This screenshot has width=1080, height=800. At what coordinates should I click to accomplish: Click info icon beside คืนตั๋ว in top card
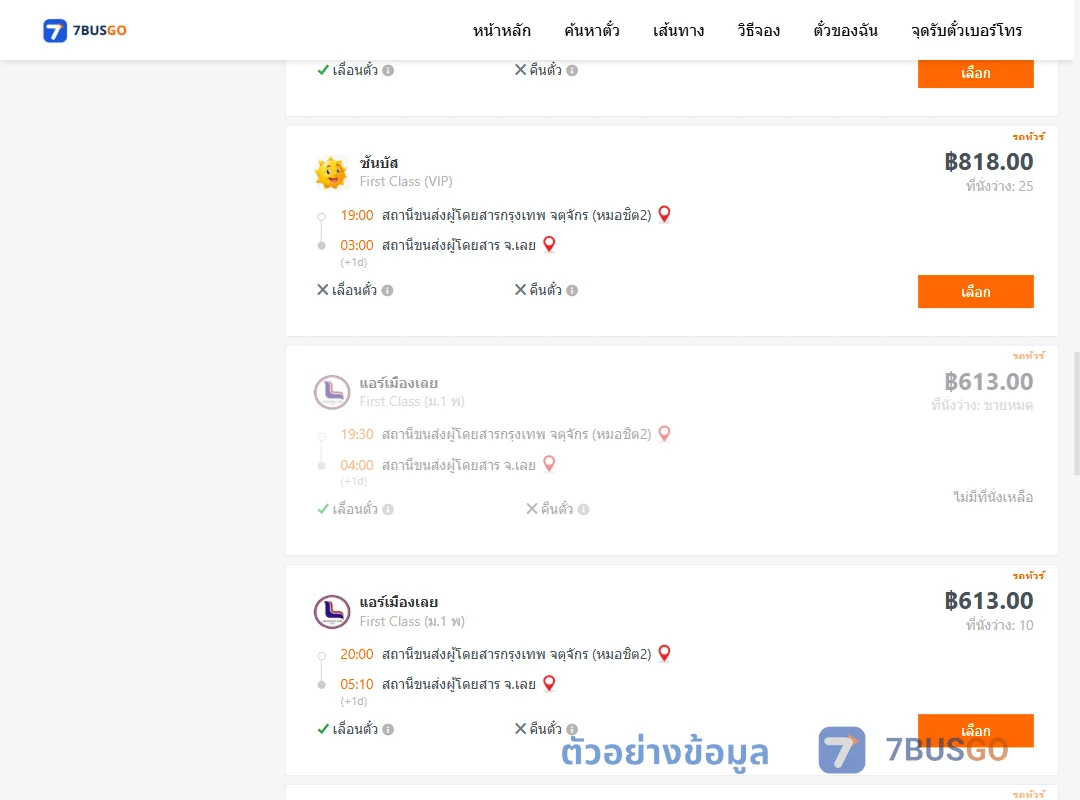tap(572, 70)
